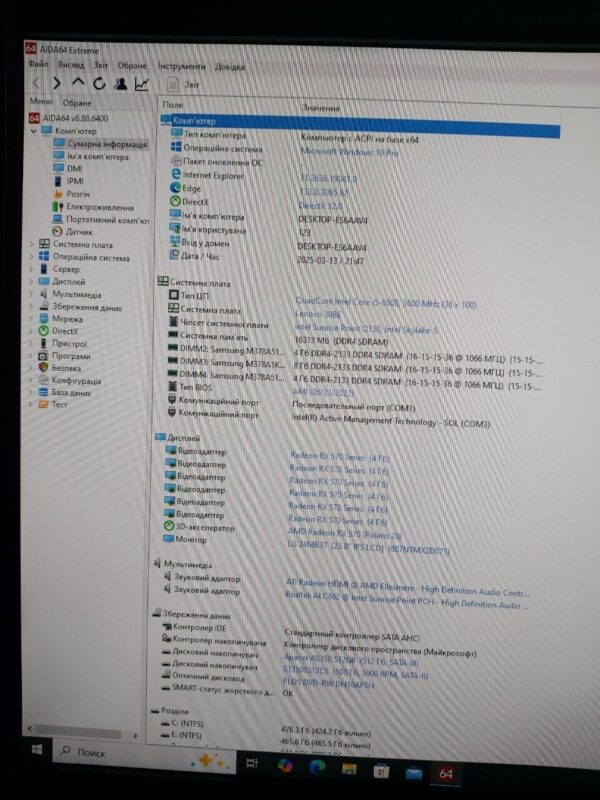The image size is (600, 800).
Task: Click the Back navigation arrow
Action: (x=36, y=83)
